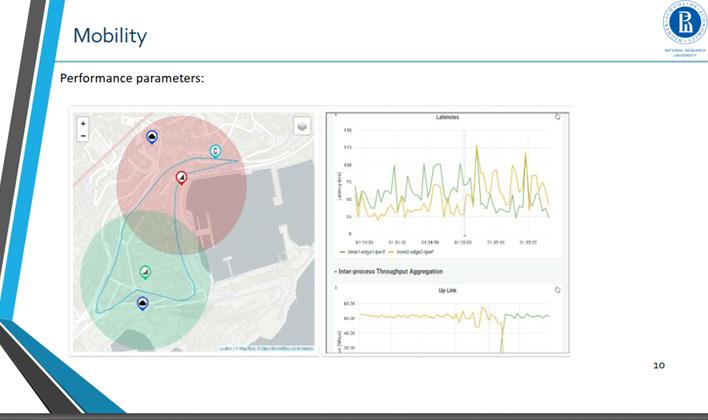
Task: Click the 'Performance parameters:' text
Action: click(132, 78)
